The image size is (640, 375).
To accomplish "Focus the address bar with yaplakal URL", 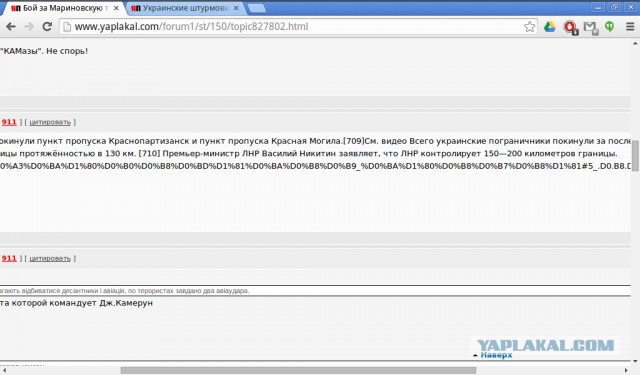I will 298,27.
